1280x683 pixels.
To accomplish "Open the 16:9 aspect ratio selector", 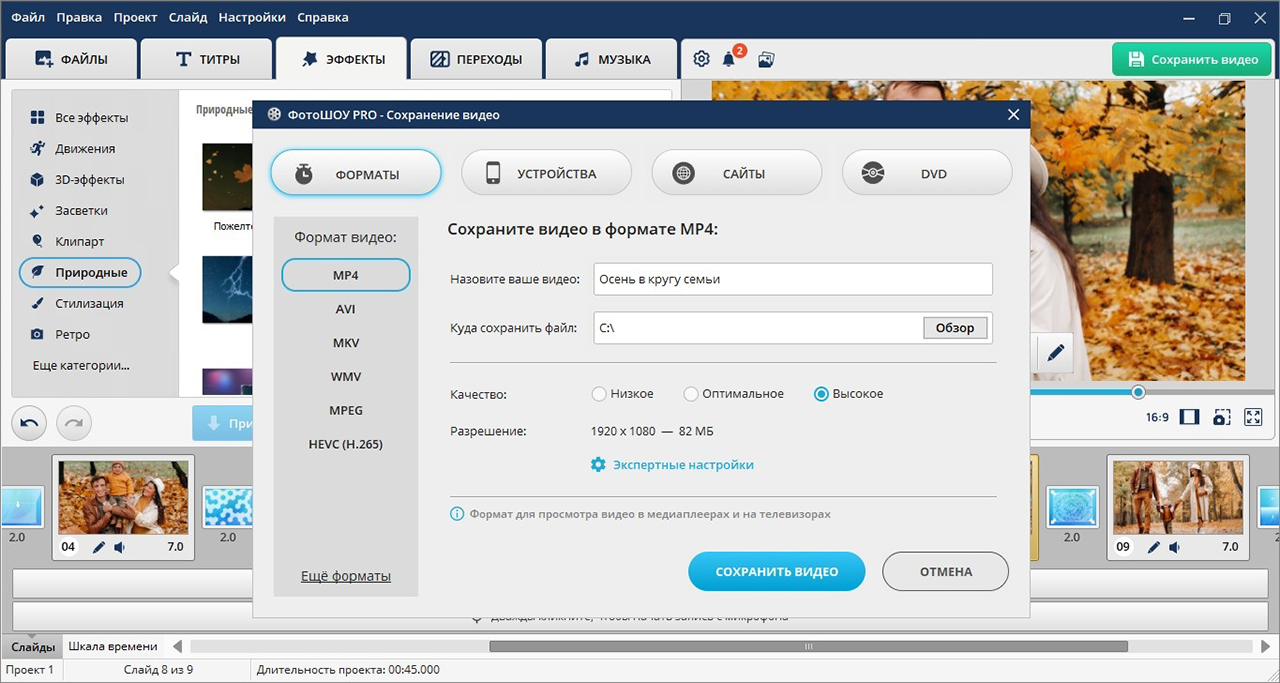I will [1157, 417].
